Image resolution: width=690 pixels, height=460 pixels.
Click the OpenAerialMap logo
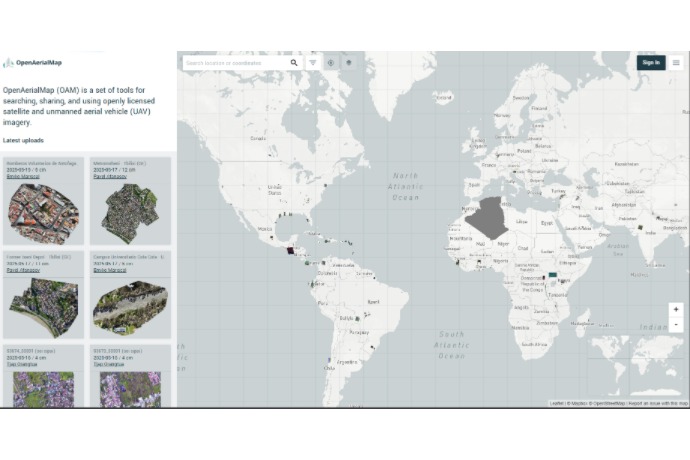[33, 63]
